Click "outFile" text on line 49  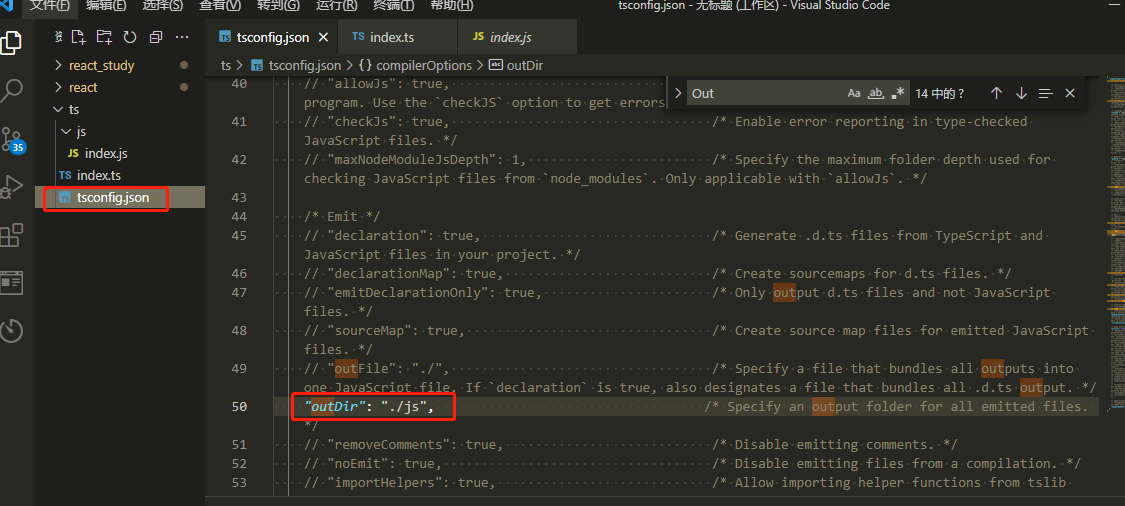[362, 369]
